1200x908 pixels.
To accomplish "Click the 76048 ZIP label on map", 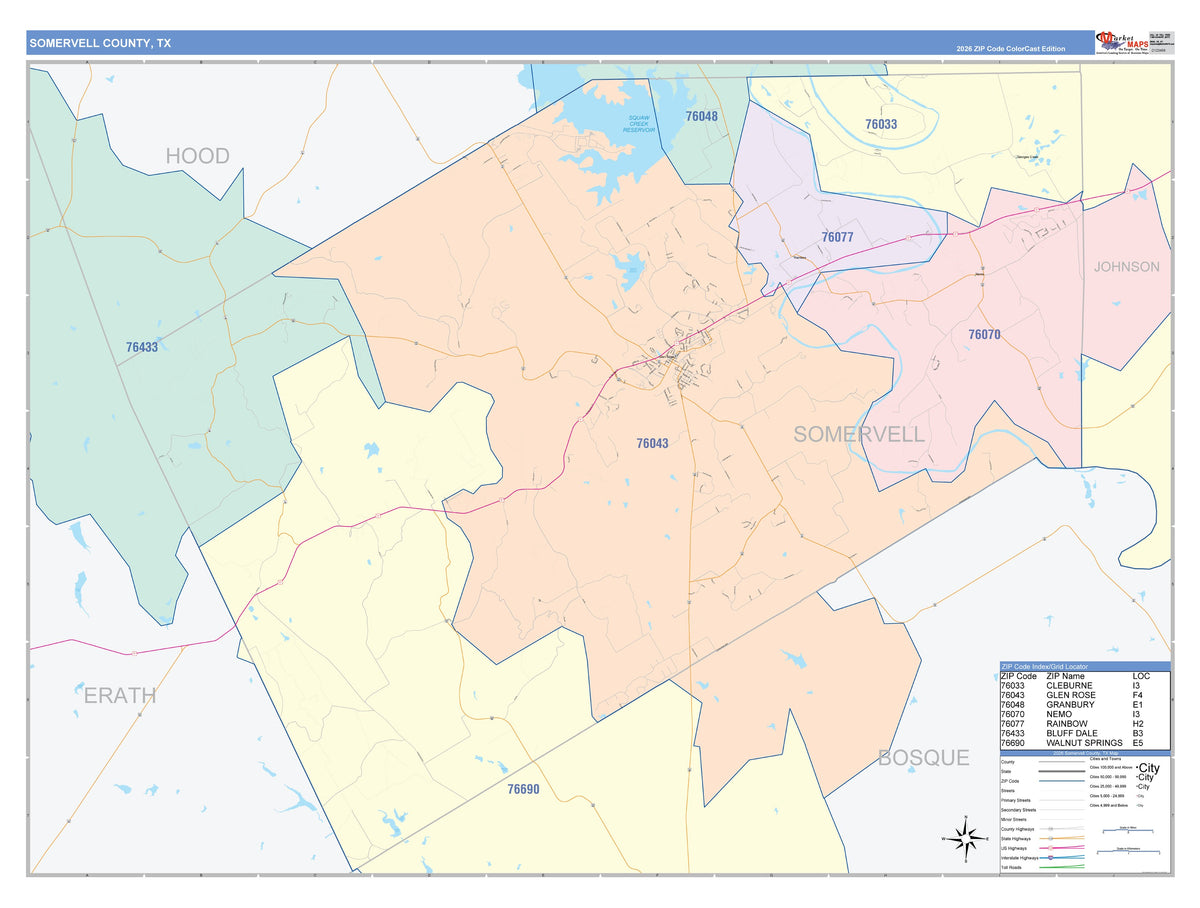I will [x=701, y=116].
